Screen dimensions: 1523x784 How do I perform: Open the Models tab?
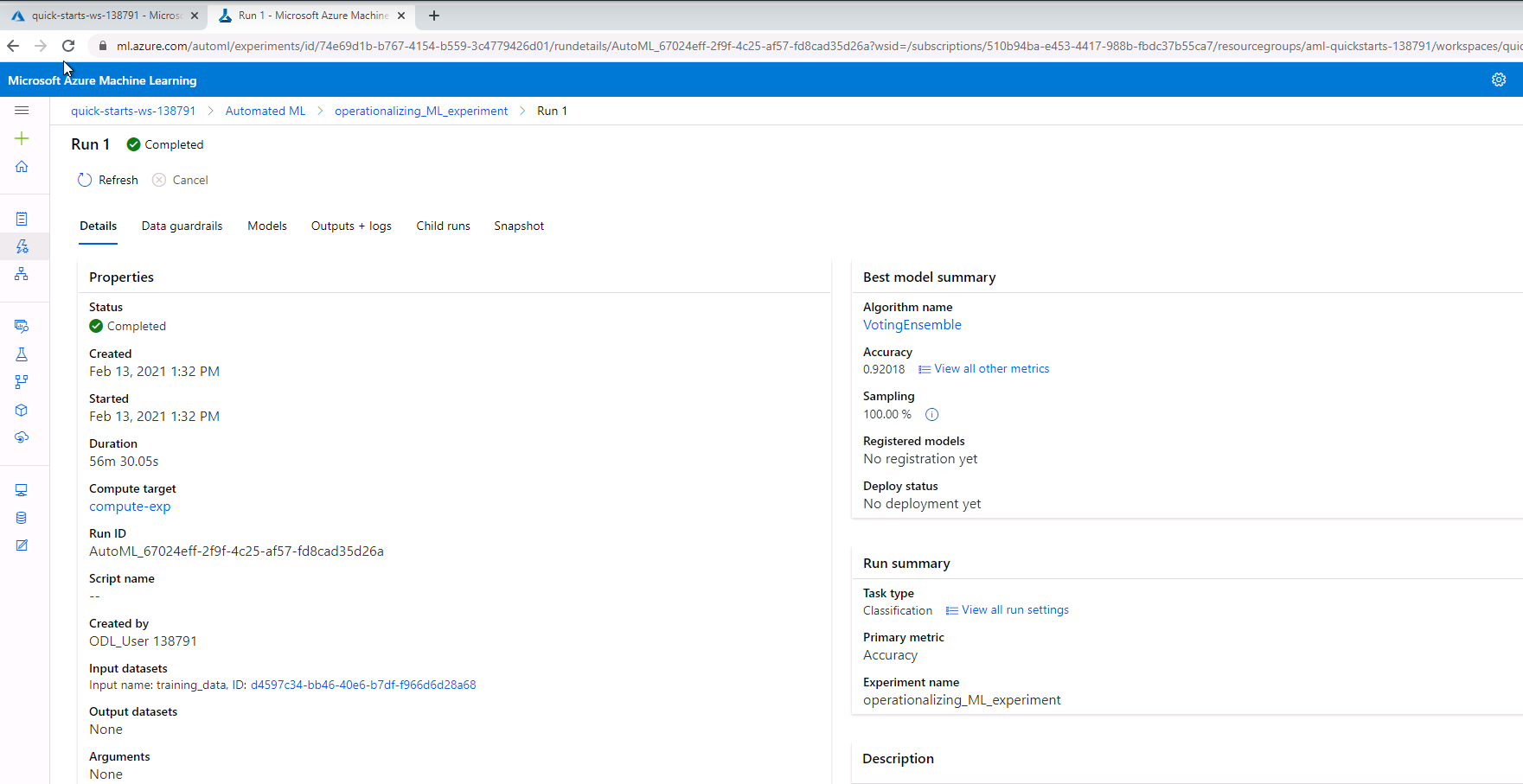tap(267, 226)
